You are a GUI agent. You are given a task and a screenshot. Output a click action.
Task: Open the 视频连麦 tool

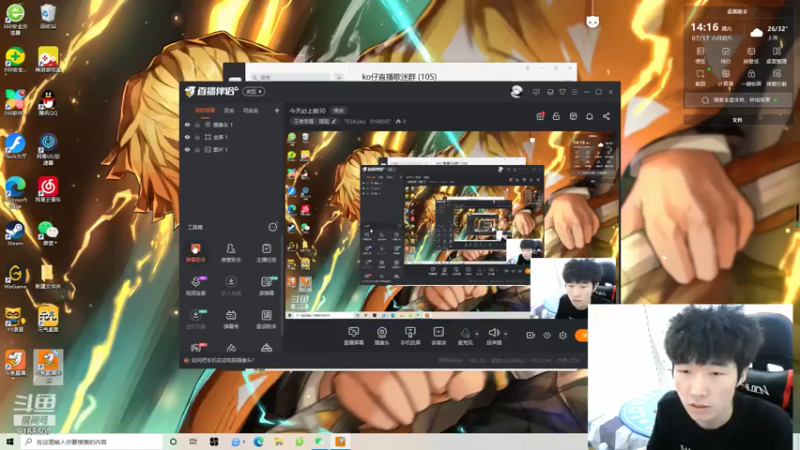pos(195,286)
